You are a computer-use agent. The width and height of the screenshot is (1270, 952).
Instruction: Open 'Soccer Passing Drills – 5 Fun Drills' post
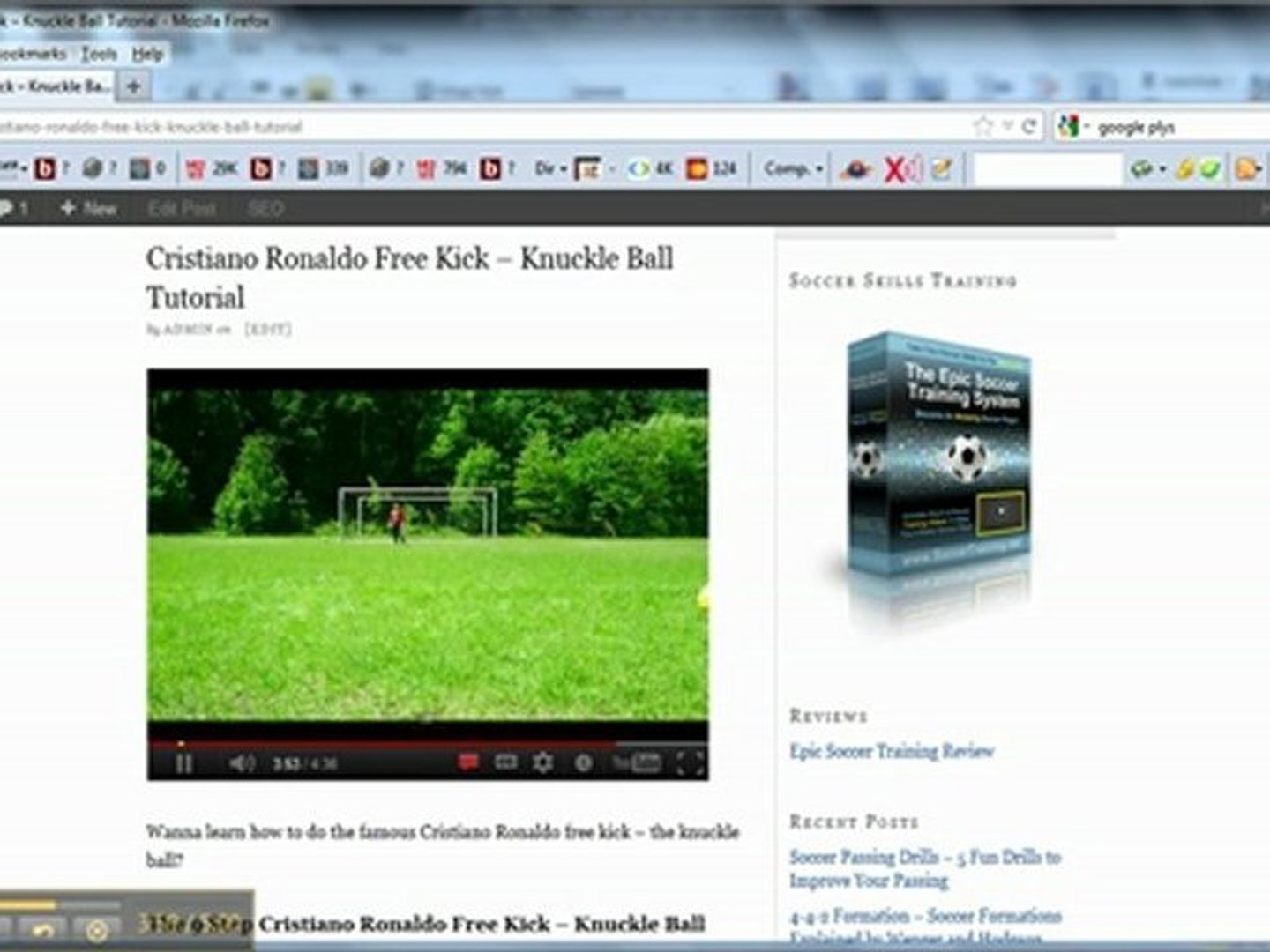[x=925, y=868]
